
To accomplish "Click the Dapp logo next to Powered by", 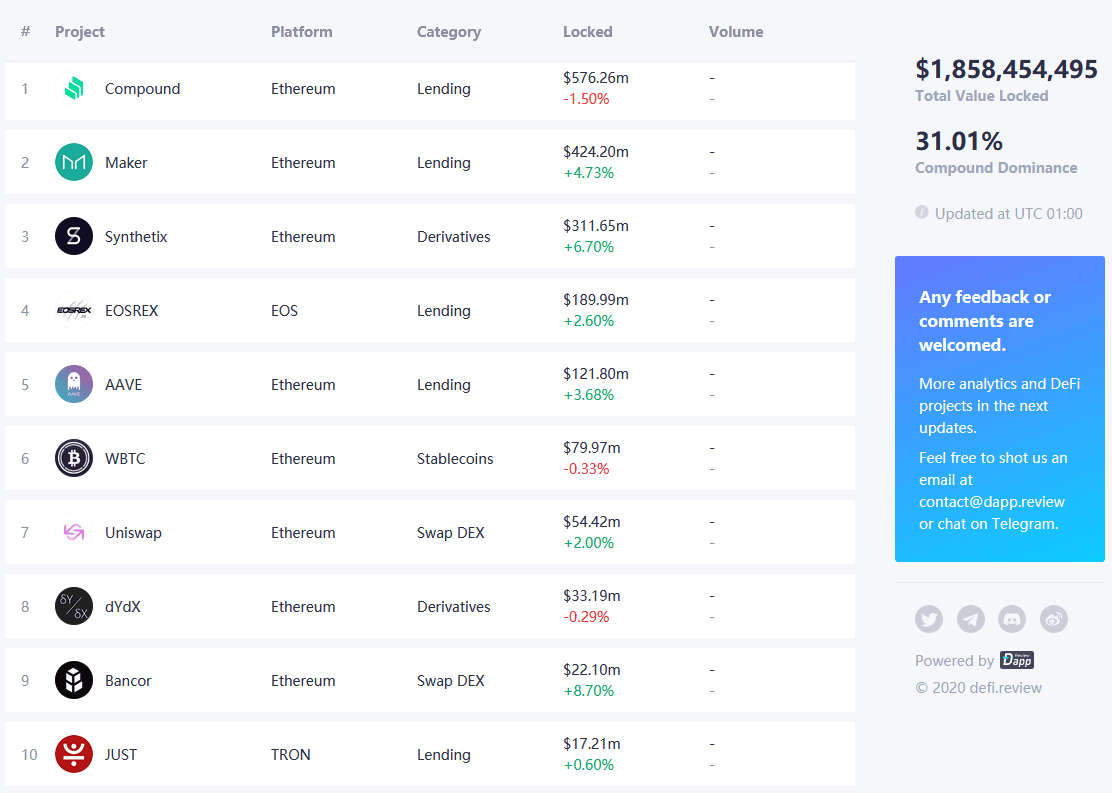I will click(1016, 660).
